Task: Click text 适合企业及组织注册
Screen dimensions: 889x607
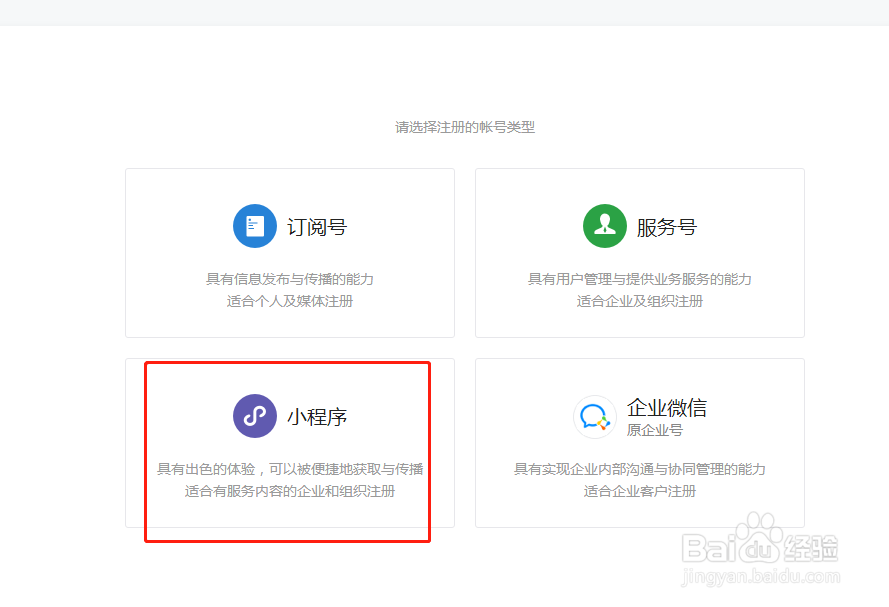Action: coord(640,301)
